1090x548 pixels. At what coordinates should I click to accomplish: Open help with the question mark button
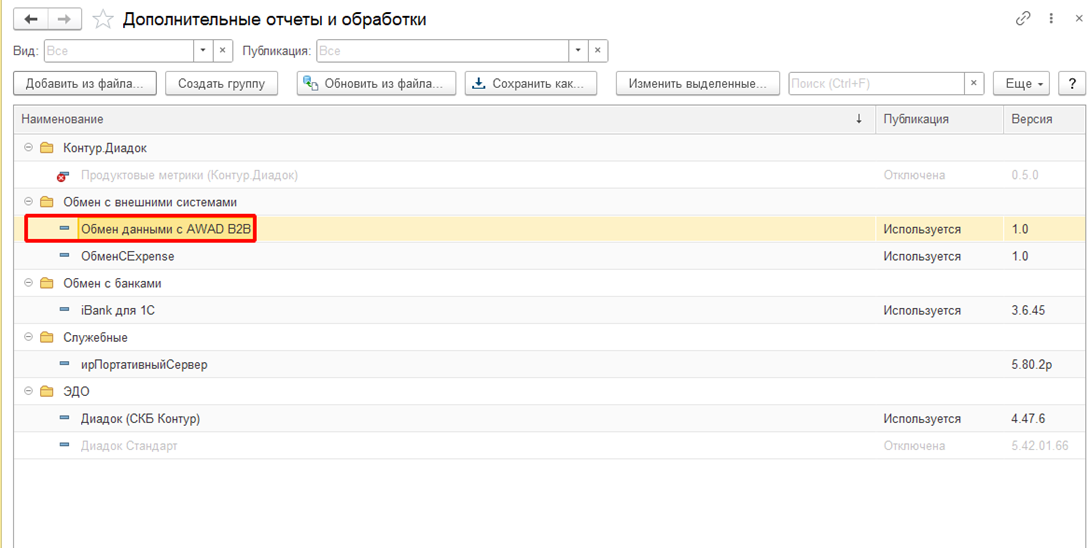[x=1071, y=84]
